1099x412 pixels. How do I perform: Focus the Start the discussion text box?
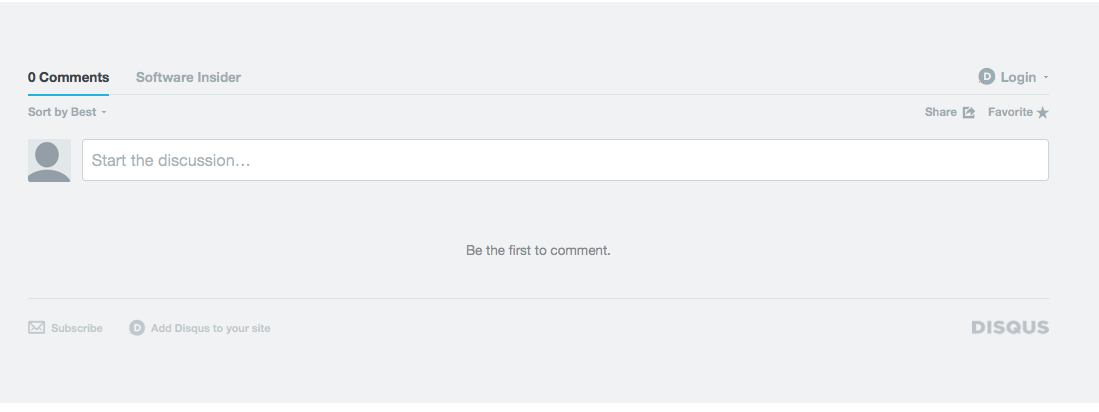tap(565, 160)
